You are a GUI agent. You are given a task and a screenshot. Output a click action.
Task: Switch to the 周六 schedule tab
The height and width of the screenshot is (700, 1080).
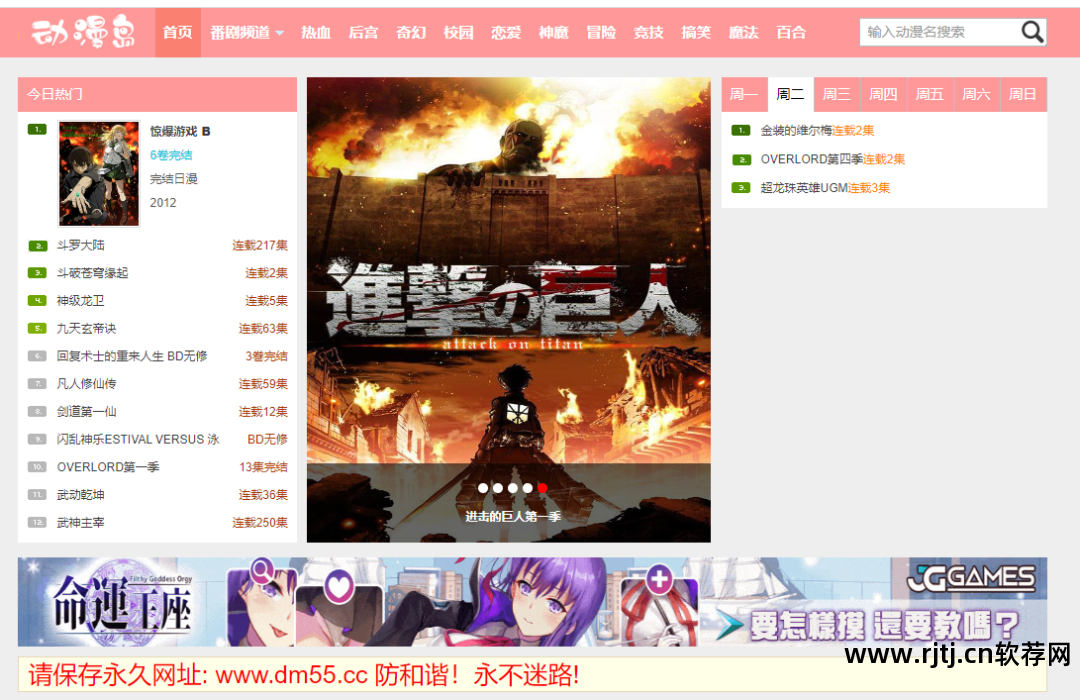[x=976, y=94]
